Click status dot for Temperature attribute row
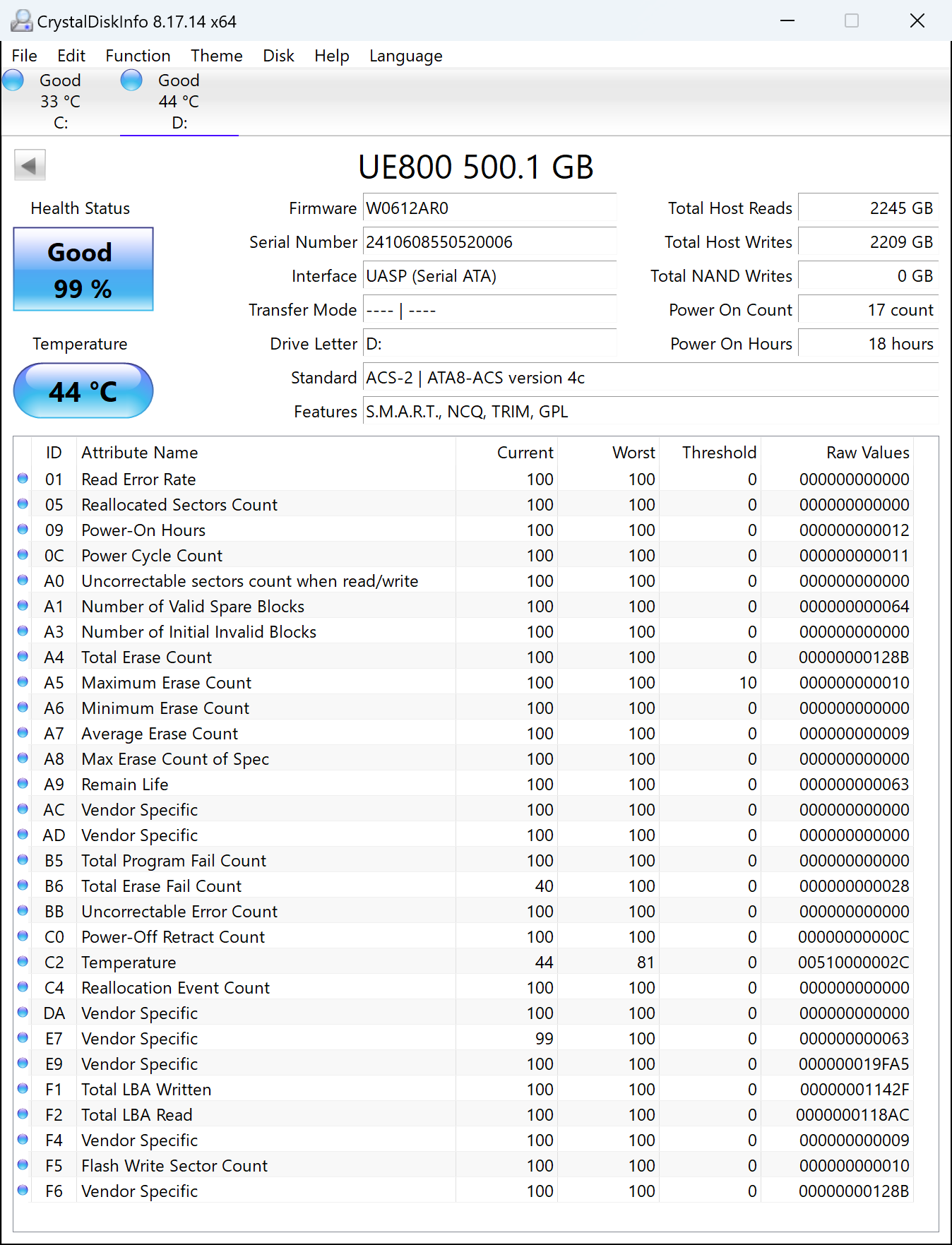 coord(23,962)
